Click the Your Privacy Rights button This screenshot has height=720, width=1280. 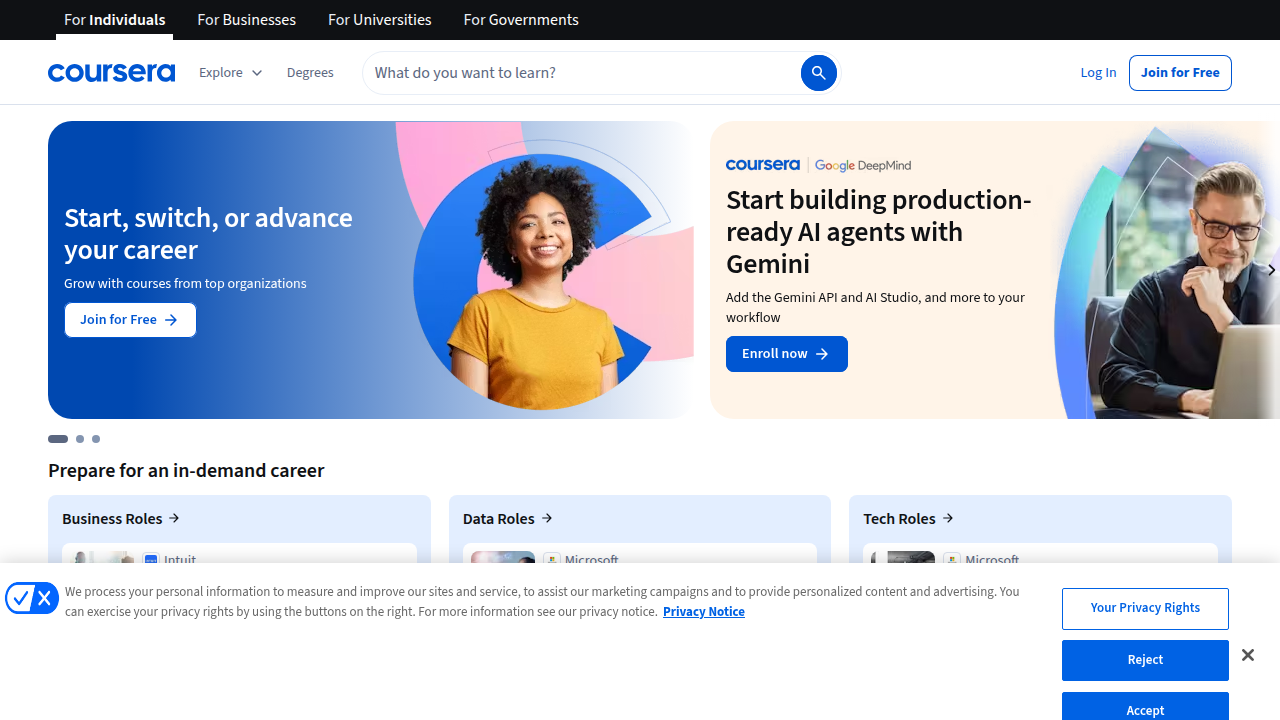(1145, 608)
